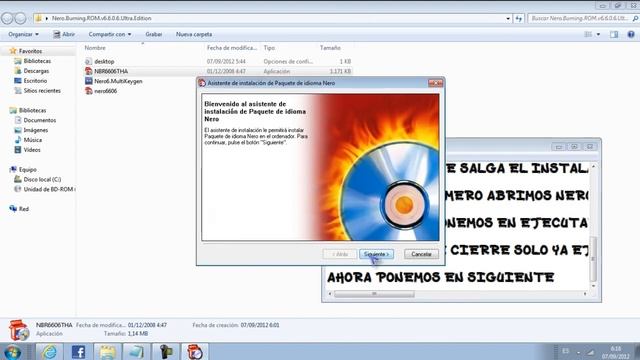
Task: Click the NBR6606THA file icon
Action: tap(89, 71)
